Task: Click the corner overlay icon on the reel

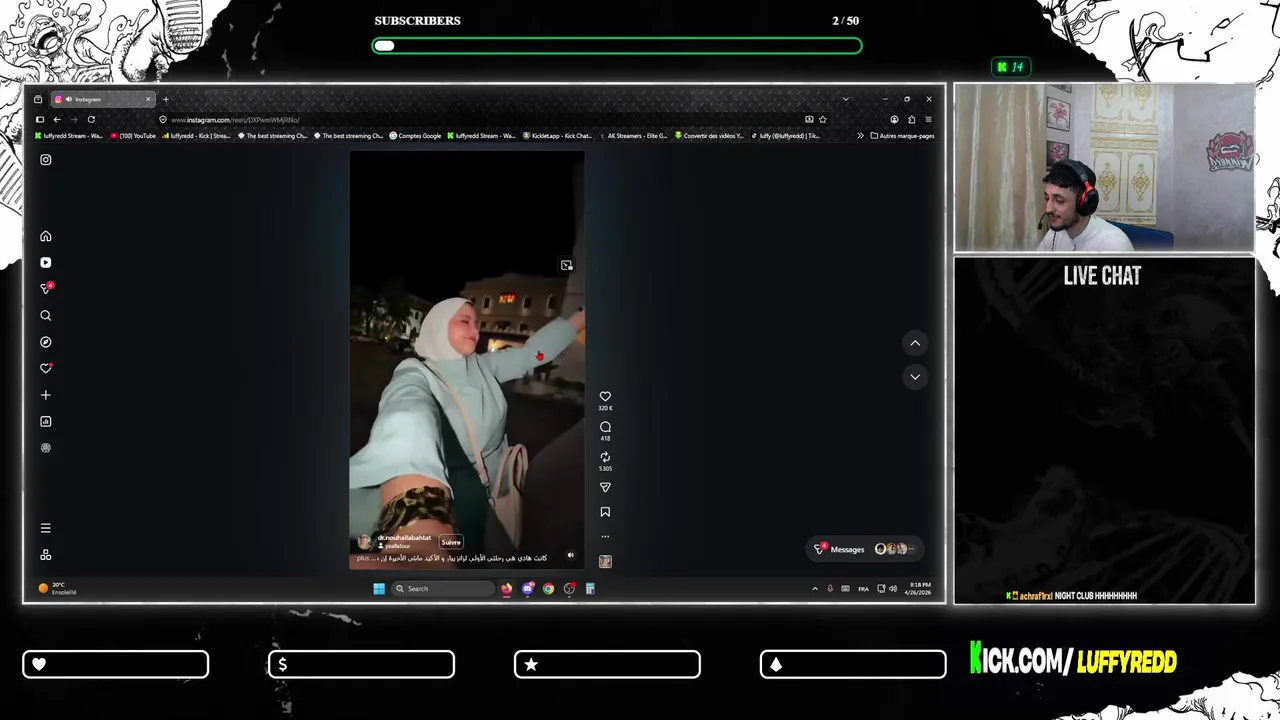Action: tap(567, 265)
